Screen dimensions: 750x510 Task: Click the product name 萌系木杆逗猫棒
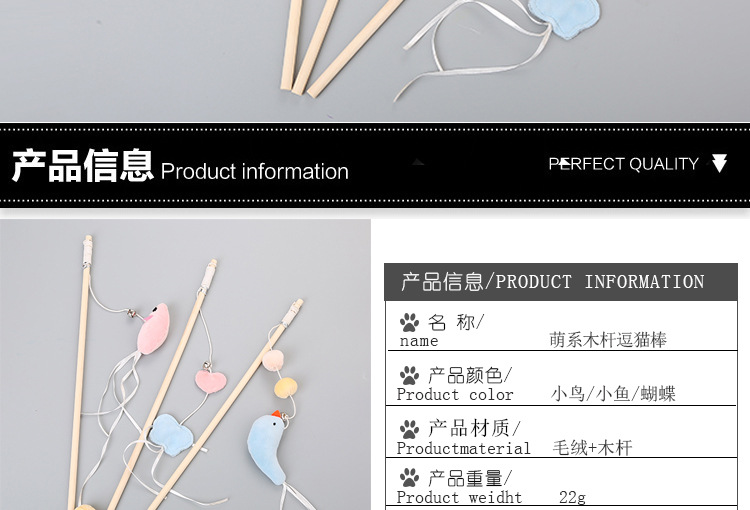coord(607,340)
